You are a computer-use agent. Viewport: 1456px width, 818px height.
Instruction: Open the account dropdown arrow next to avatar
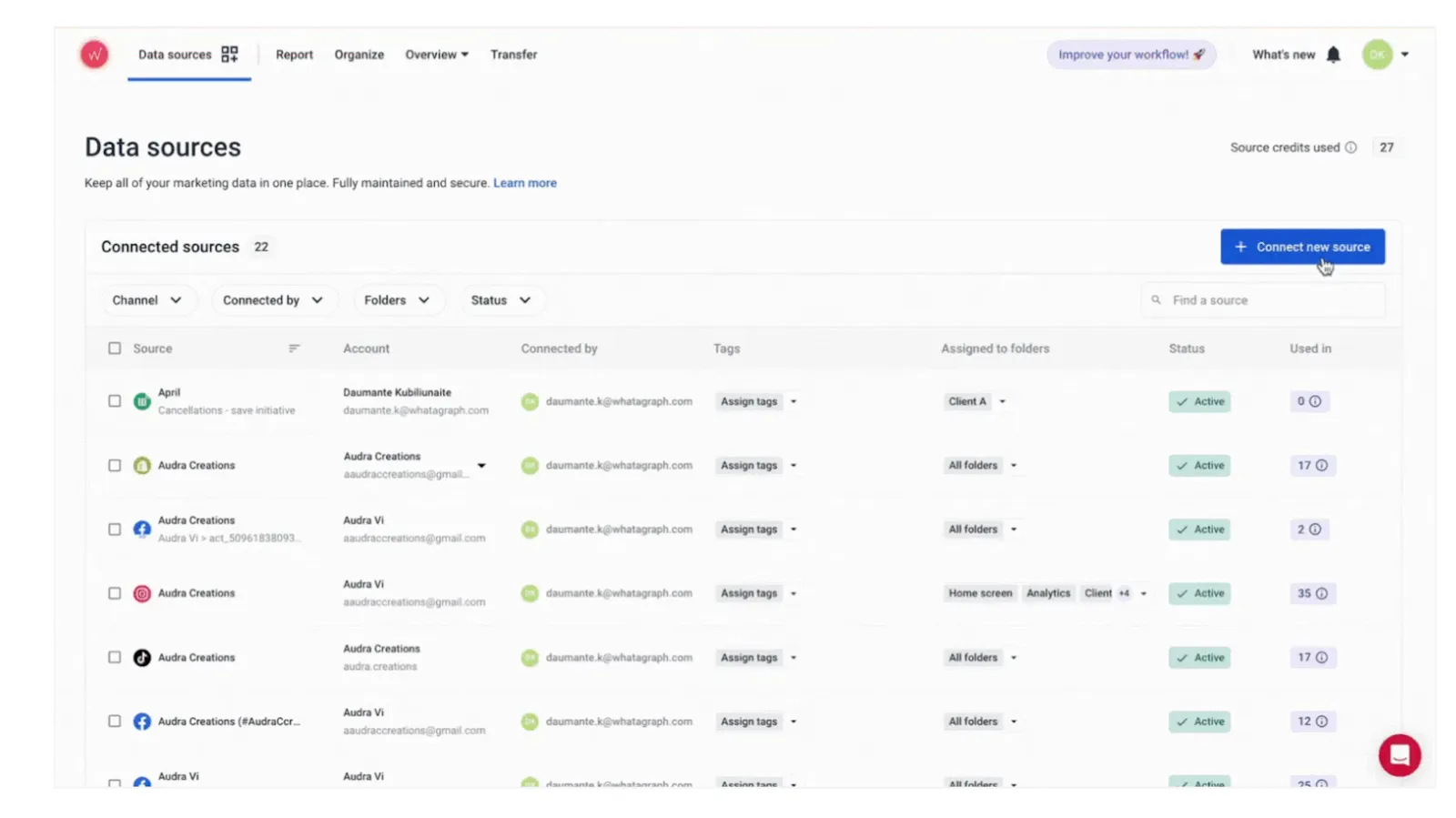(1405, 55)
